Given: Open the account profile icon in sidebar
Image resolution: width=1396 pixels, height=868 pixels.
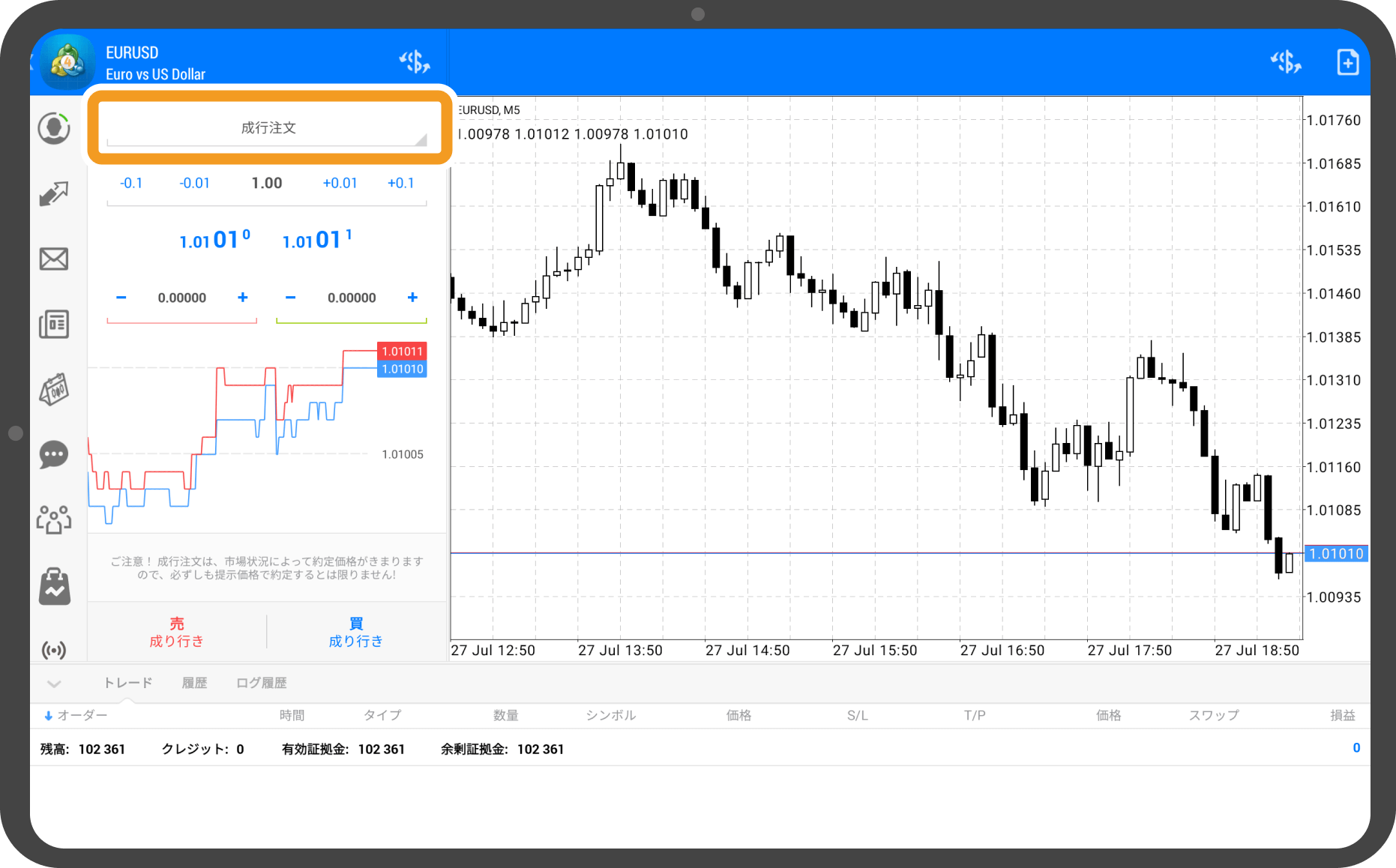Looking at the screenshot, I should point(54,128).
